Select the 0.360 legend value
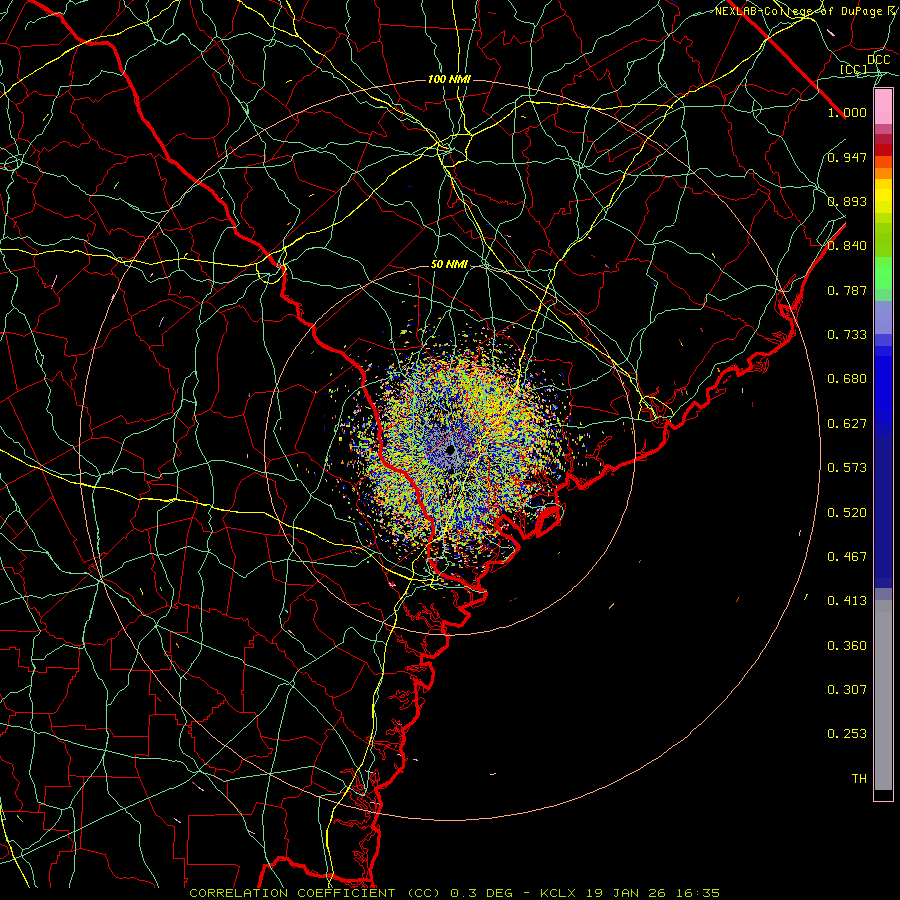900x900 pixels. click(x=847, y=646)
